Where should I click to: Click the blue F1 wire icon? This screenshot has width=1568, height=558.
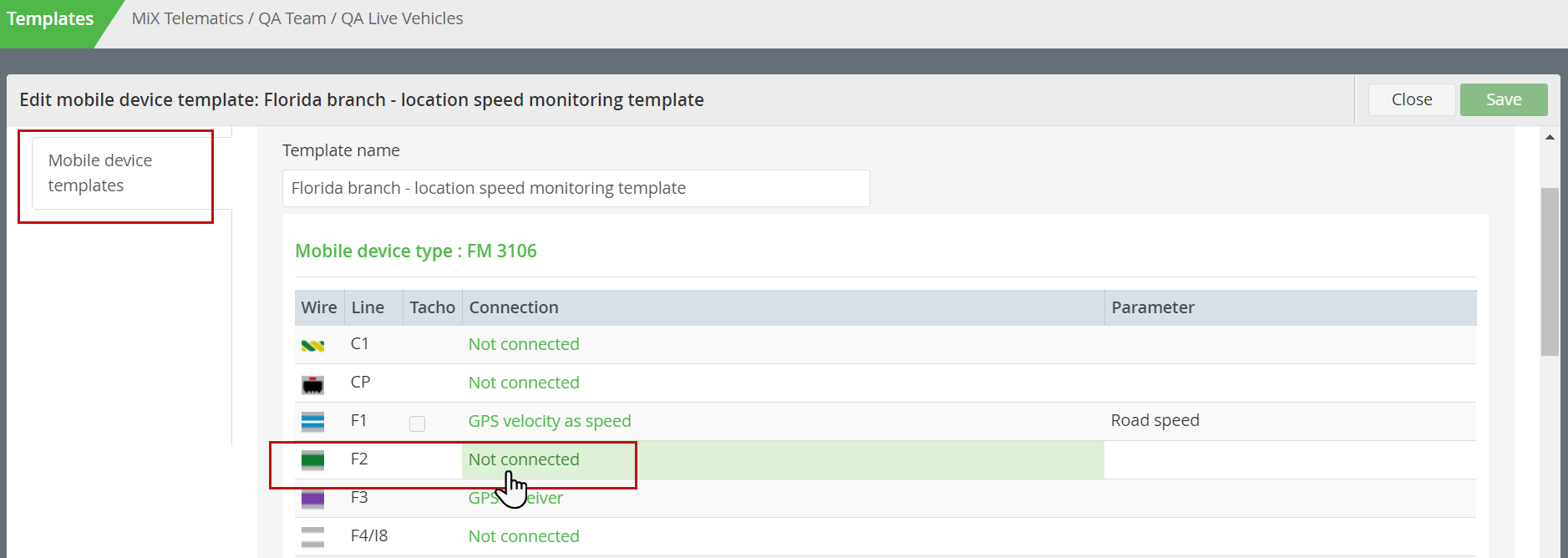tap(312, 422)
